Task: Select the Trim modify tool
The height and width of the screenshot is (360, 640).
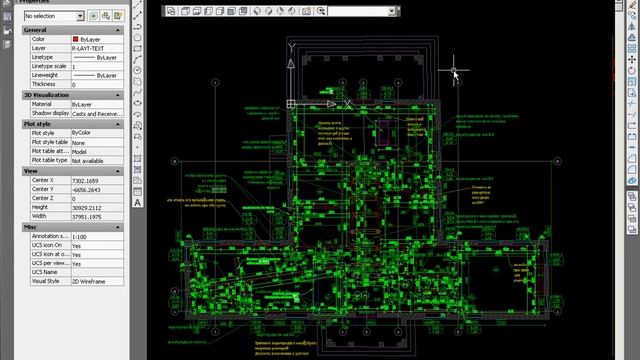Action: coord(632,104)
